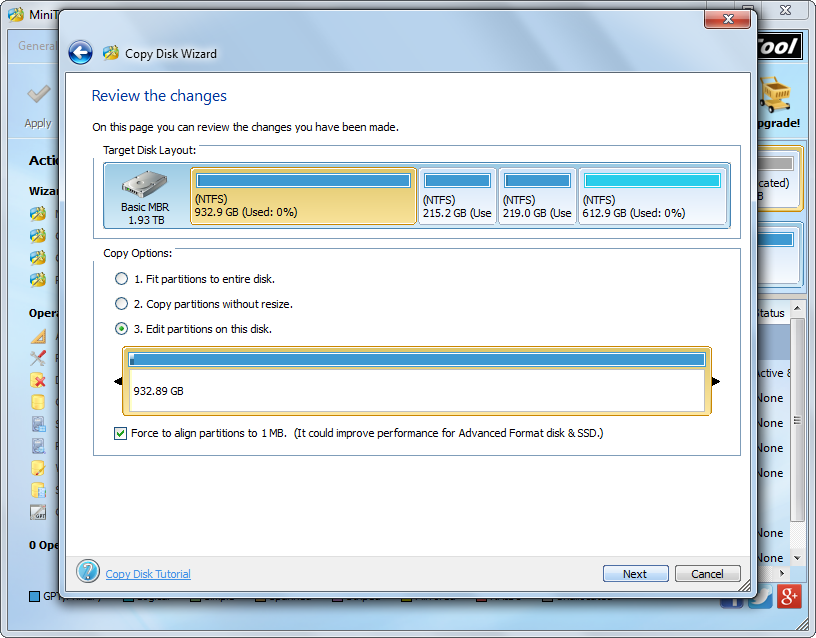
Task: Click the Upgrade shopping cart icon
Action: tap(775, 95)
